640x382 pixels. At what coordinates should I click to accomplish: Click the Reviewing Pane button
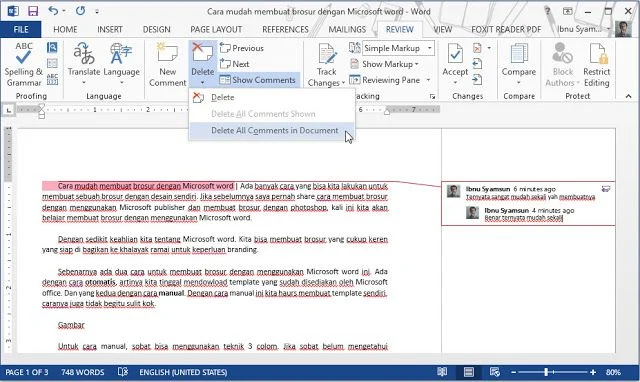coord(384,80)
